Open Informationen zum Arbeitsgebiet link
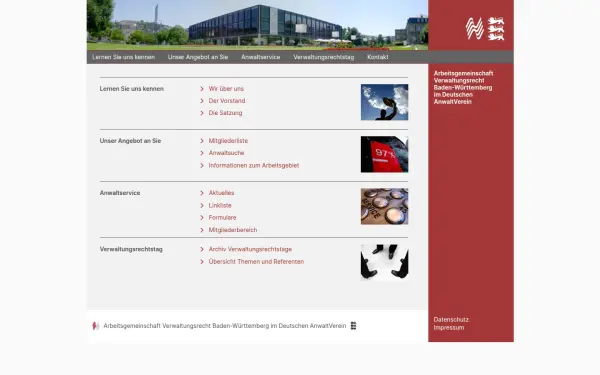The width and height of the screenshot is (600, 375). click(x=254, y=165)
